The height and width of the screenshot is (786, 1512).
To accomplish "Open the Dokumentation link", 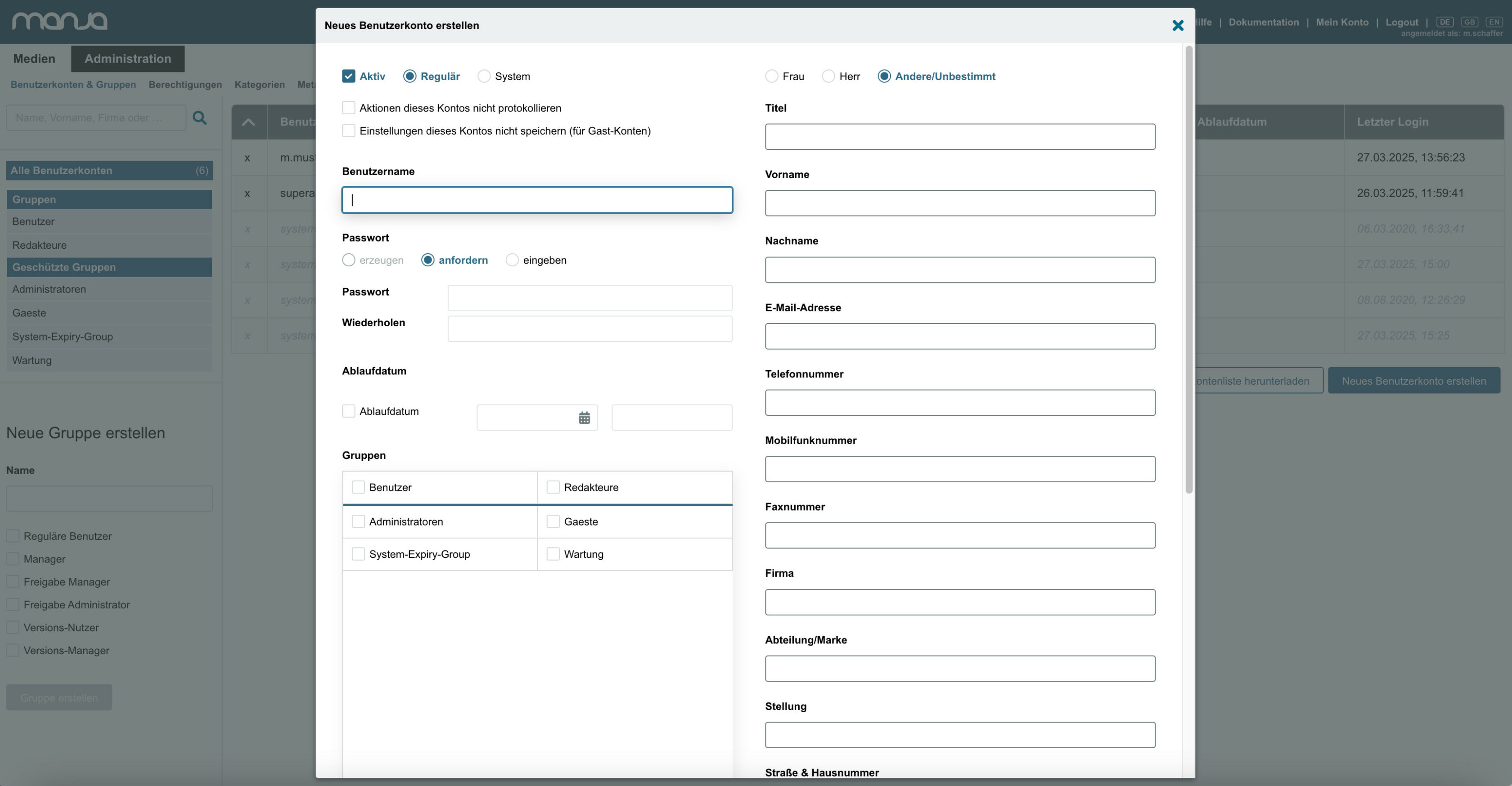I will [x=1264, y=22].
